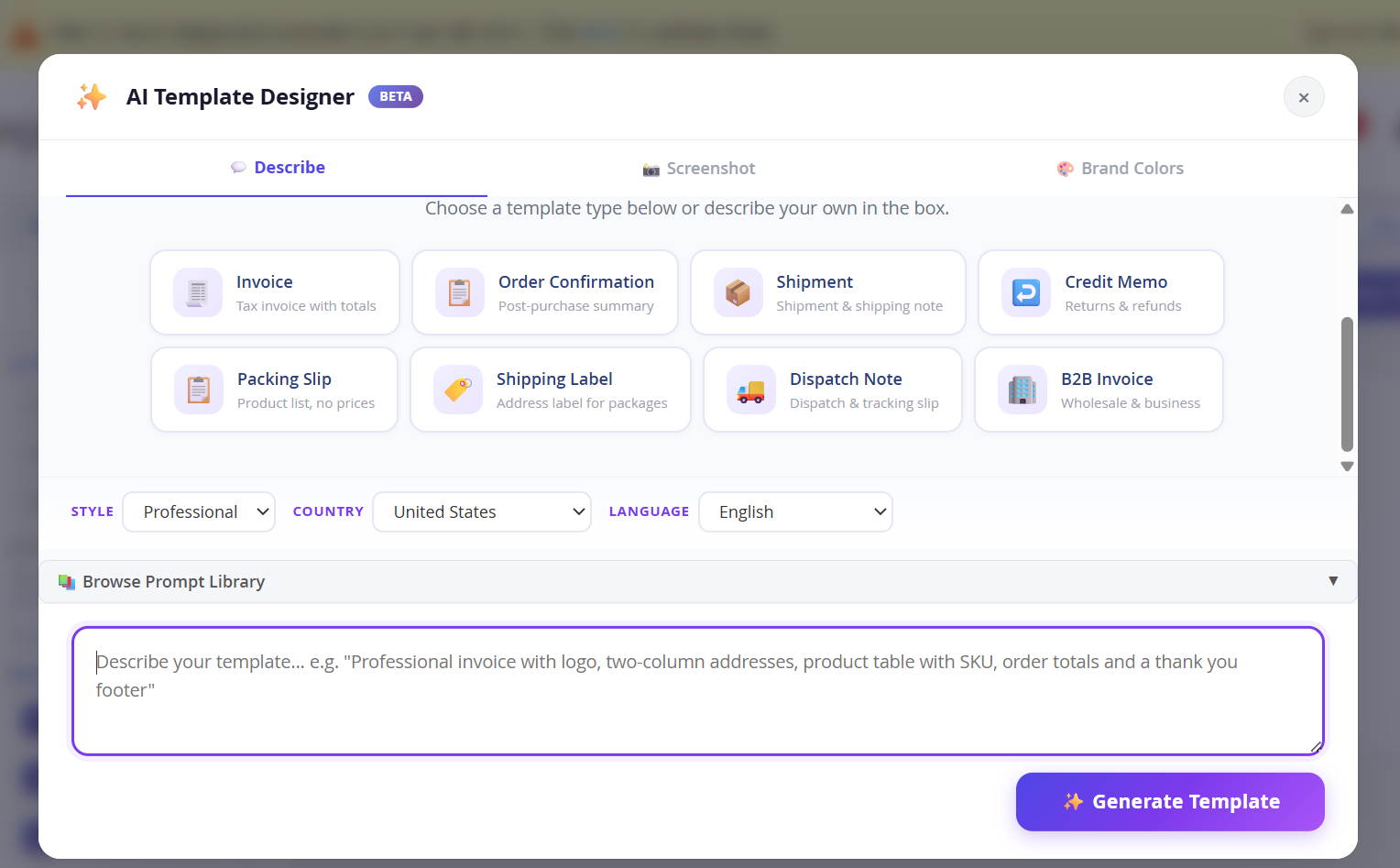Viewport: 1400px width, 868px height.
Task: Click the Shipment box icon
Action: tap(738, 292)
